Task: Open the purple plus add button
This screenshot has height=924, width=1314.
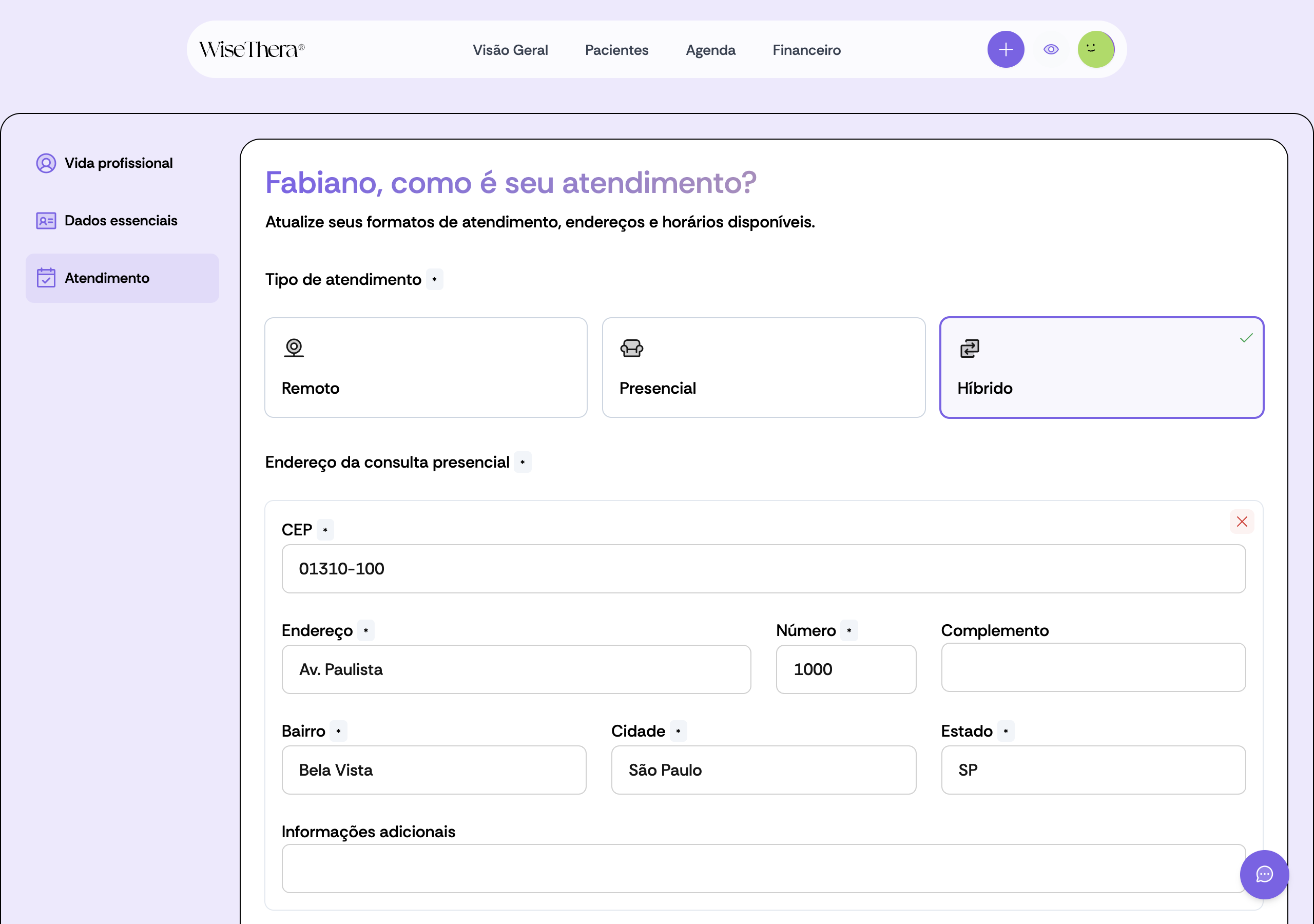Action: (1005, 50)
